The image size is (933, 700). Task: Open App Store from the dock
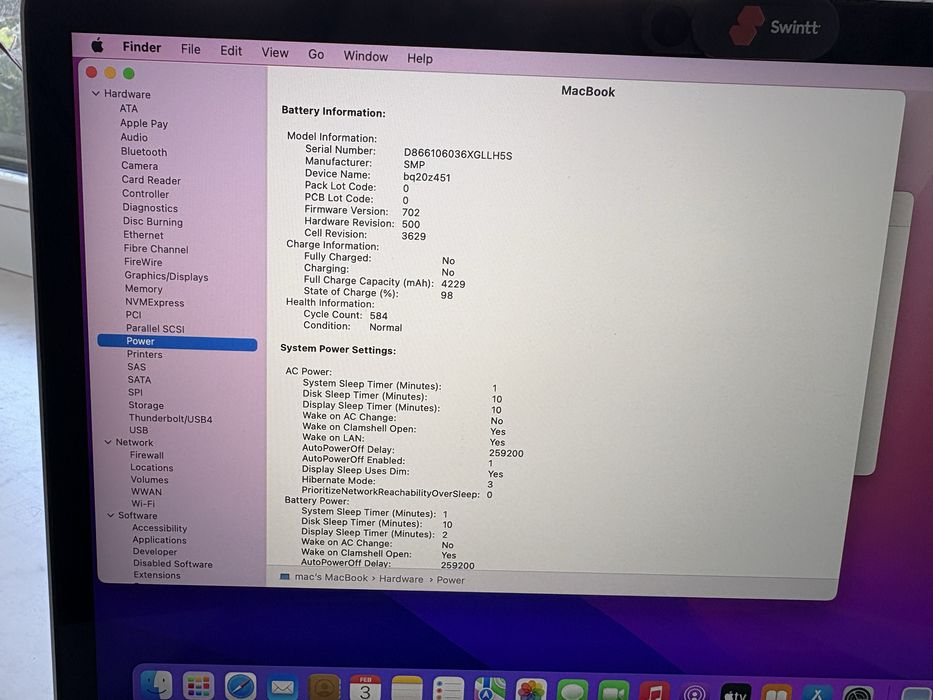(817, 694)
